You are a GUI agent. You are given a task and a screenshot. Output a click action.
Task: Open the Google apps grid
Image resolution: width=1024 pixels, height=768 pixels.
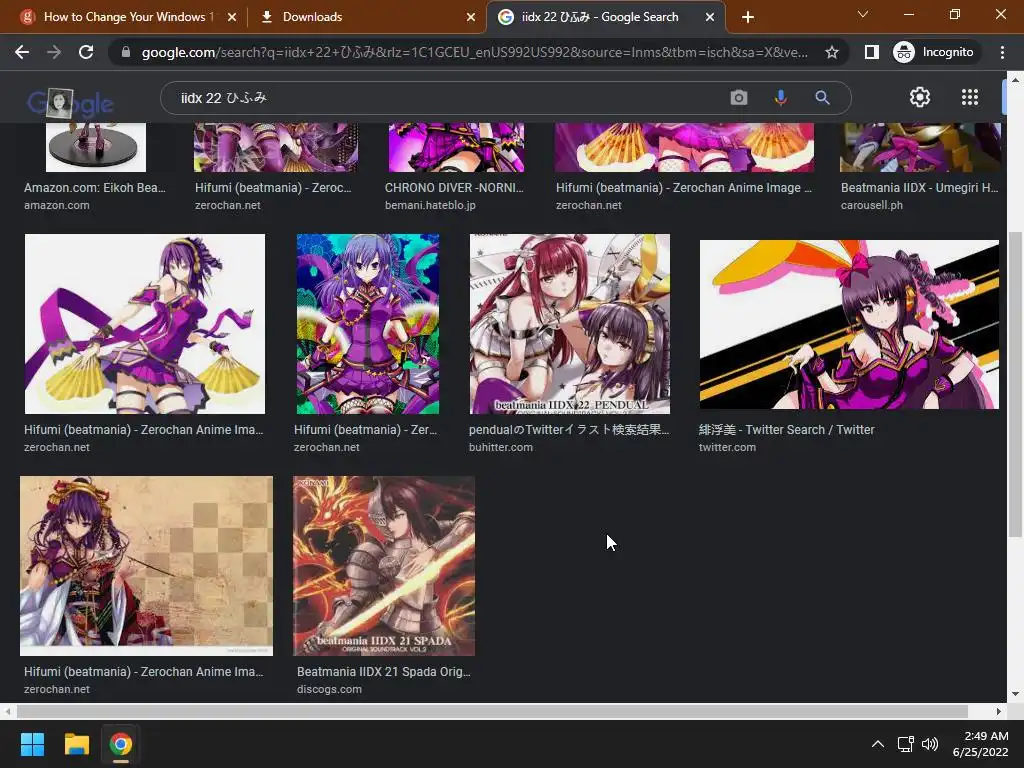pos(970,97)
